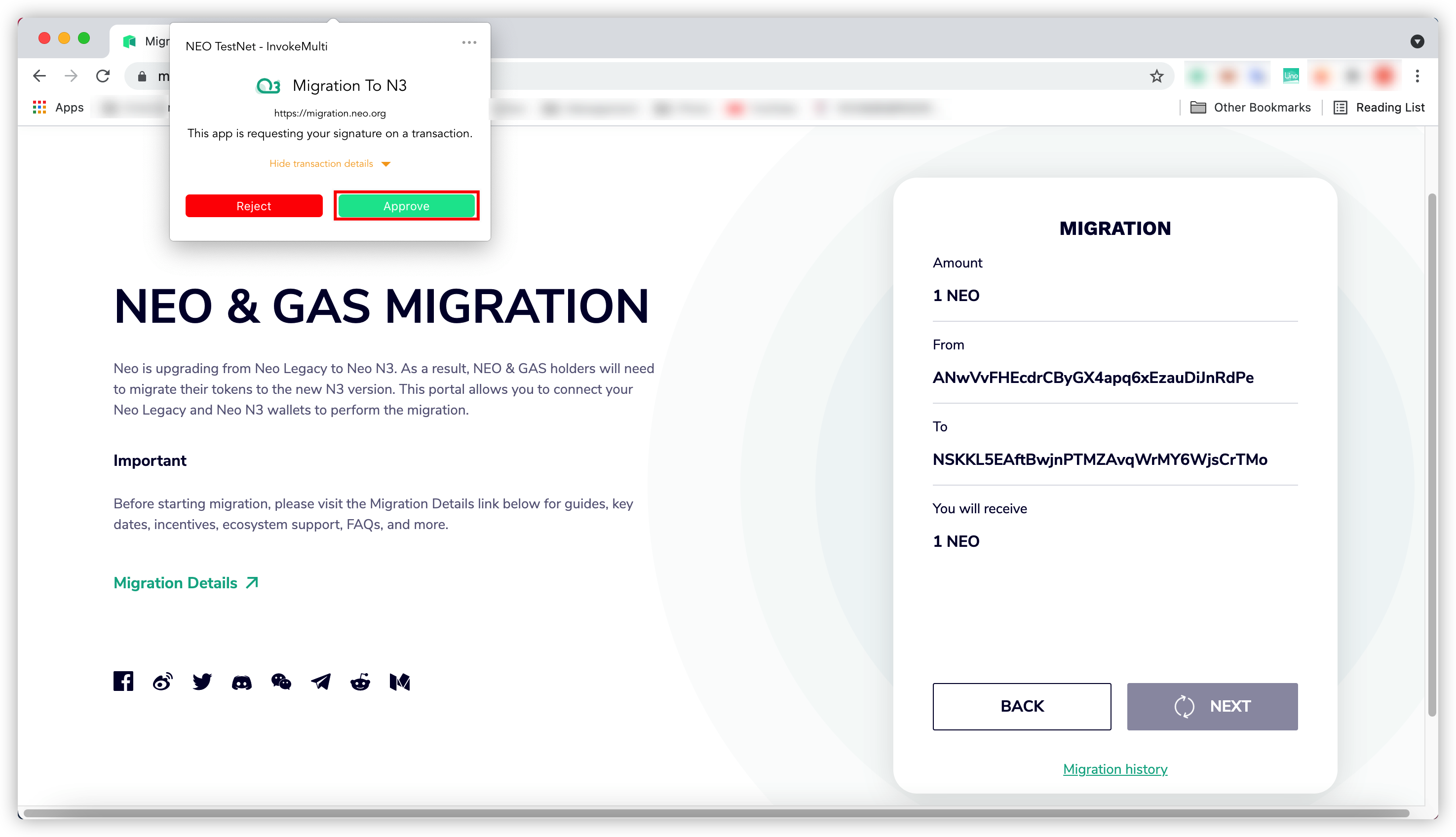Open the Facebook social icon
This screenshot has height=837, width=1456.
[123, 681]
